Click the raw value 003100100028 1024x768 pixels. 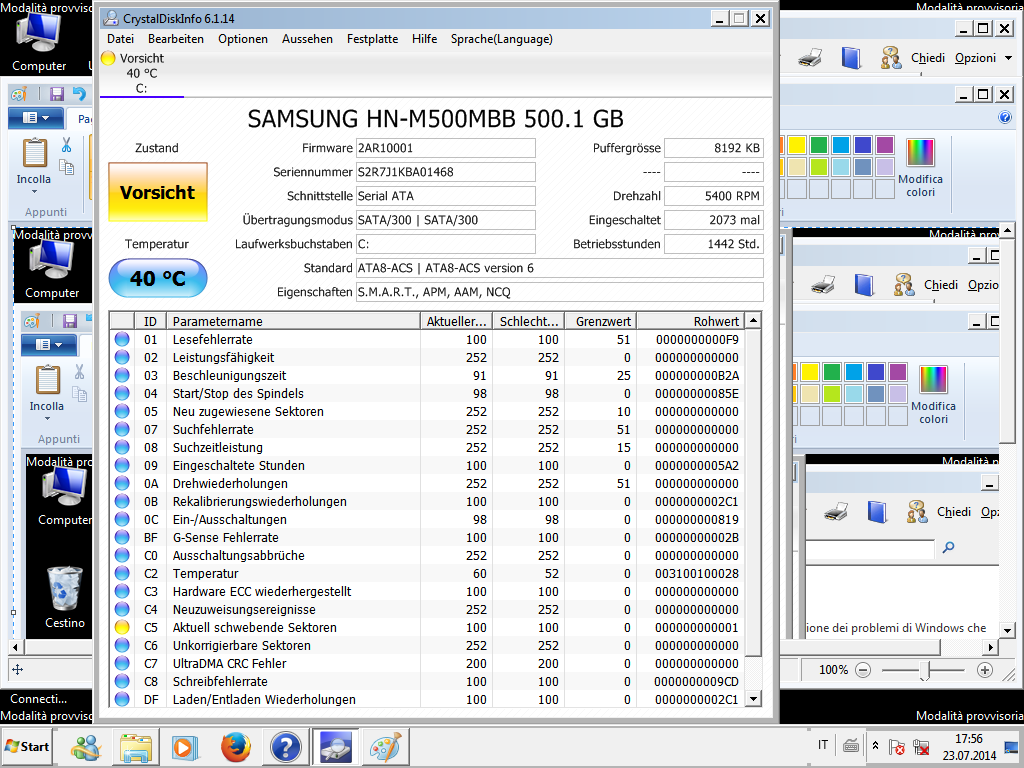(697, 573)
